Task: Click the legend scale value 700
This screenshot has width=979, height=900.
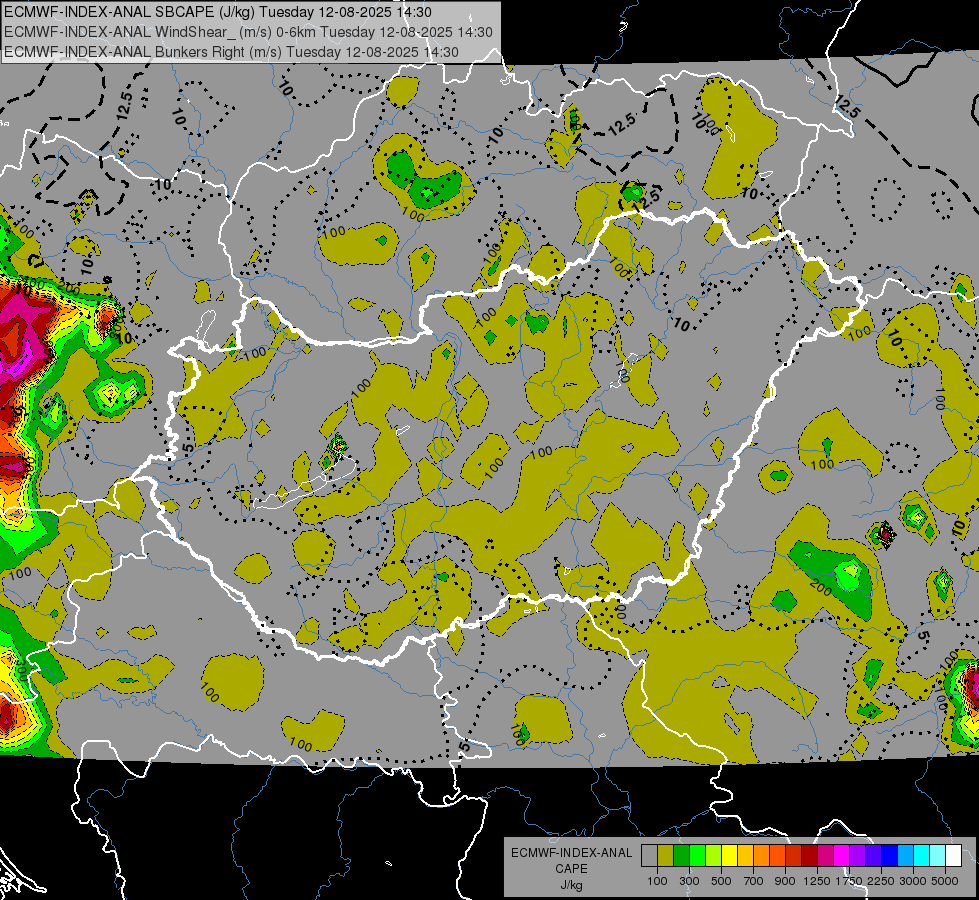Action: [754, 881]
